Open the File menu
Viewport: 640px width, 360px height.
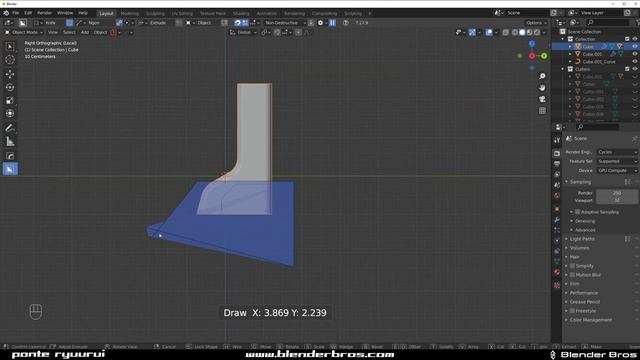[x=16, y=13]
